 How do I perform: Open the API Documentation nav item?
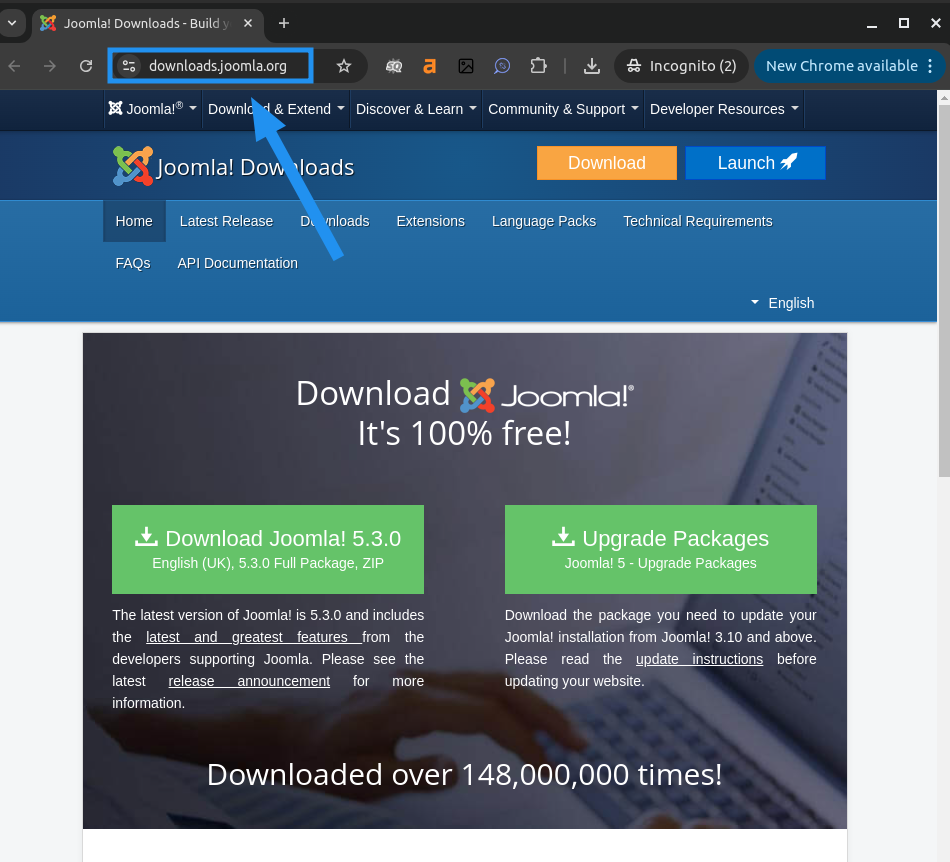tap(238, 264)
